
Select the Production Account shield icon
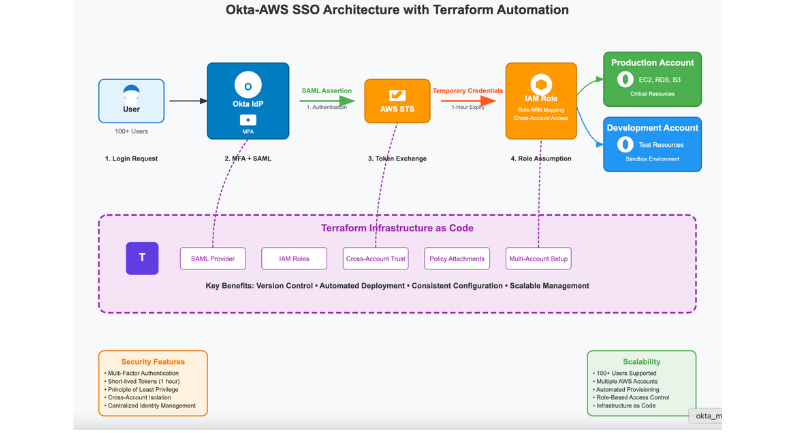tap(624, 80)
